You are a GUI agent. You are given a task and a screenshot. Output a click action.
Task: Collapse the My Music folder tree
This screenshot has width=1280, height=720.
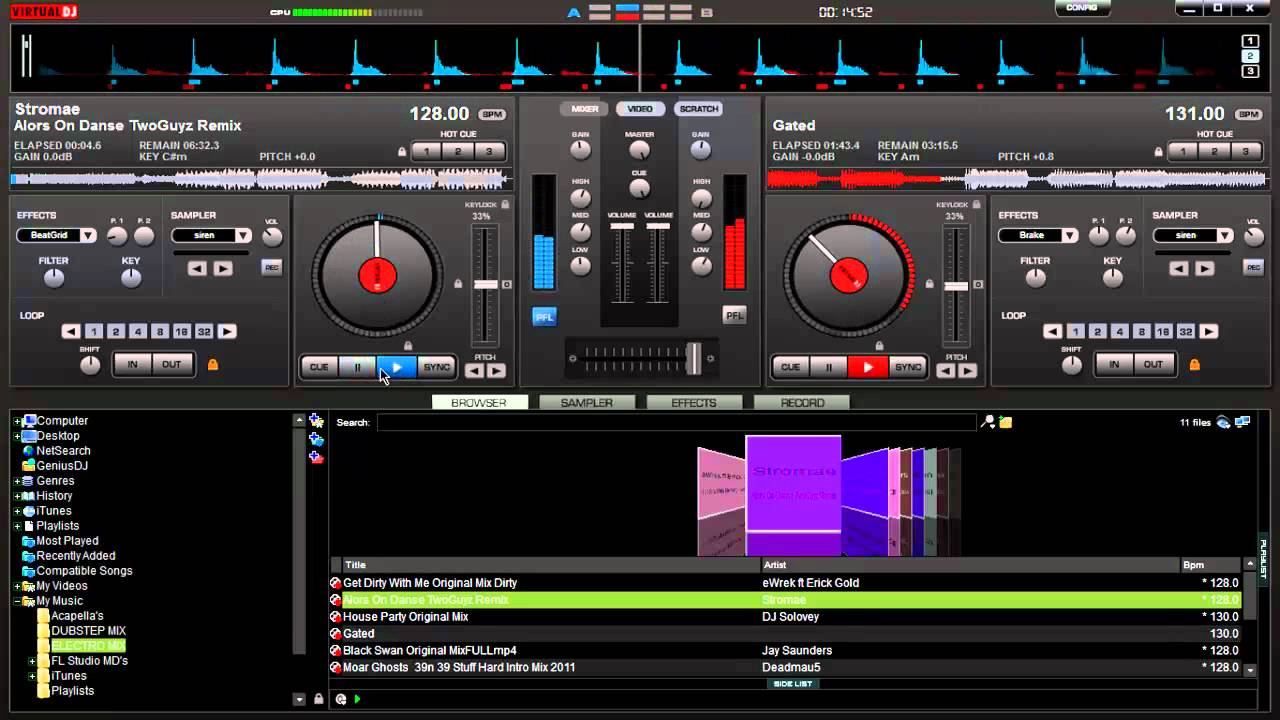pos(17,601)
